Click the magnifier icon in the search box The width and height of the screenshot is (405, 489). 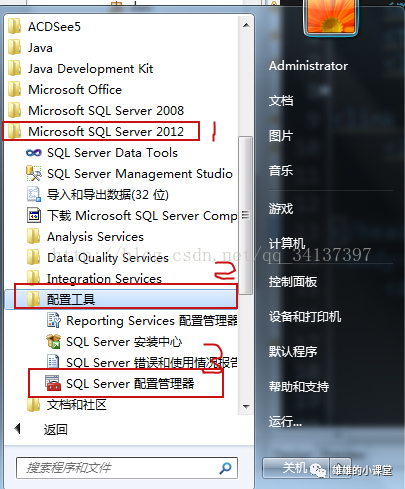click(226, 468)
